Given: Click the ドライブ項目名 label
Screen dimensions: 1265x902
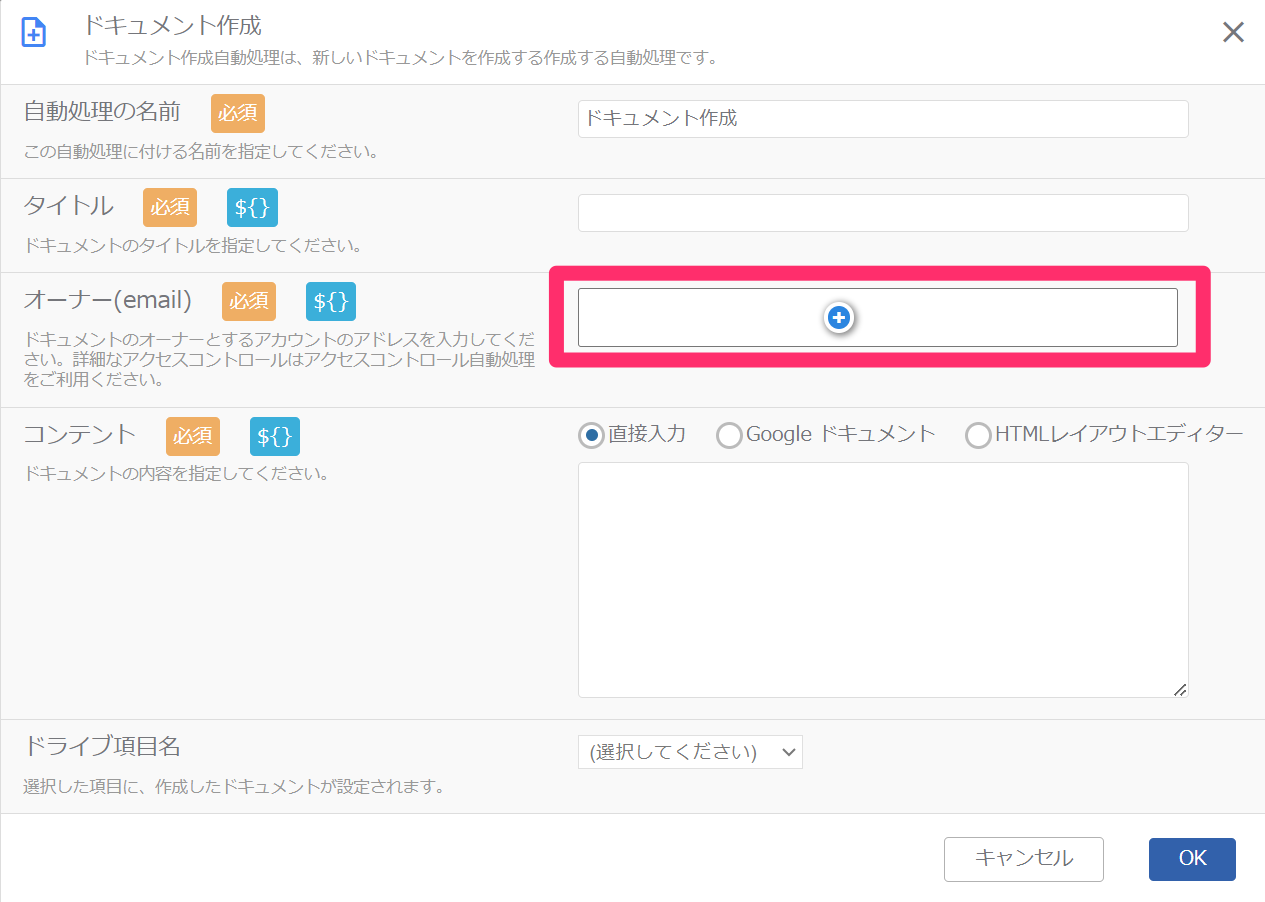Looking at the screenshot, I should coord(101,746).
